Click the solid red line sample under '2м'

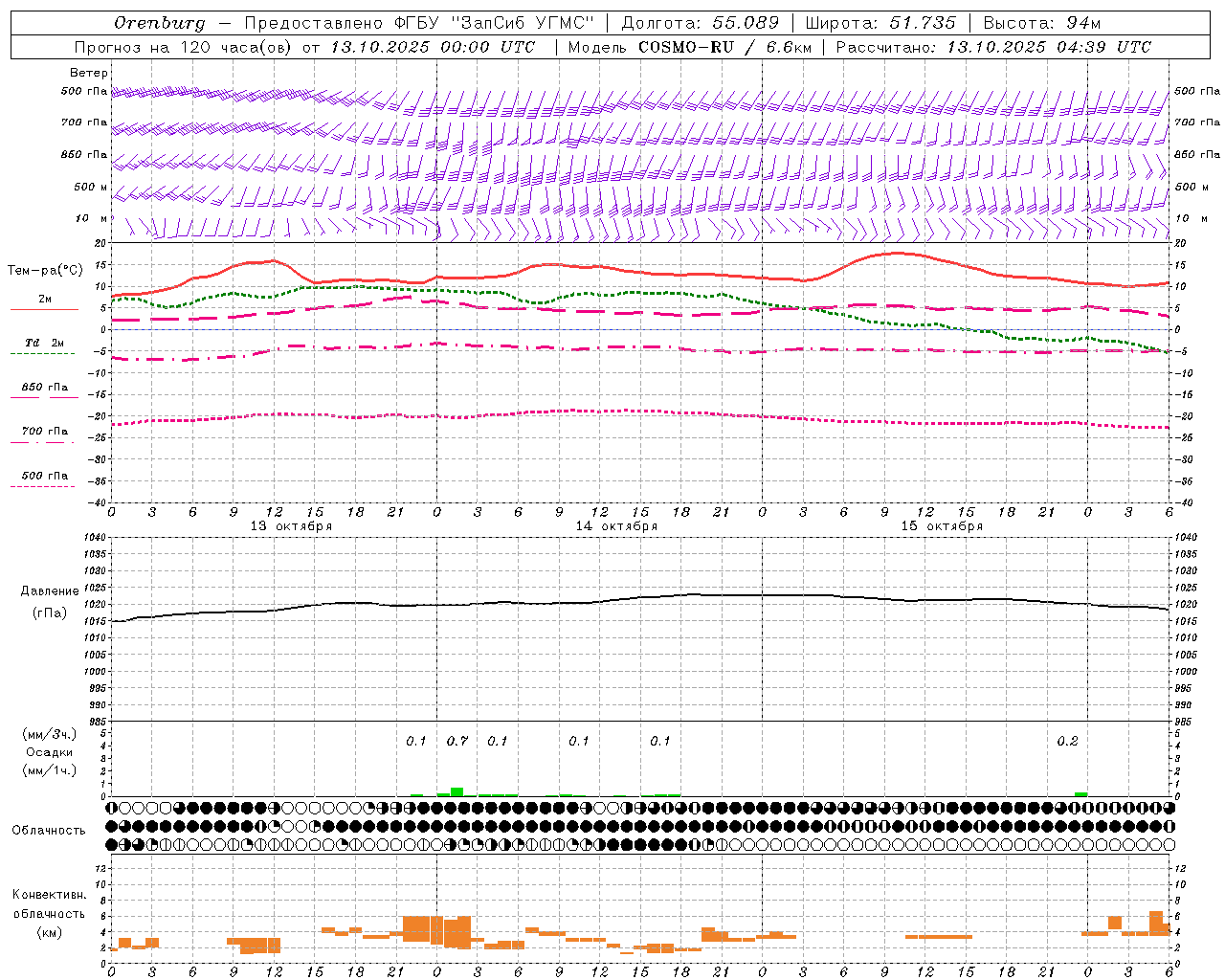[x=44, y=309]
